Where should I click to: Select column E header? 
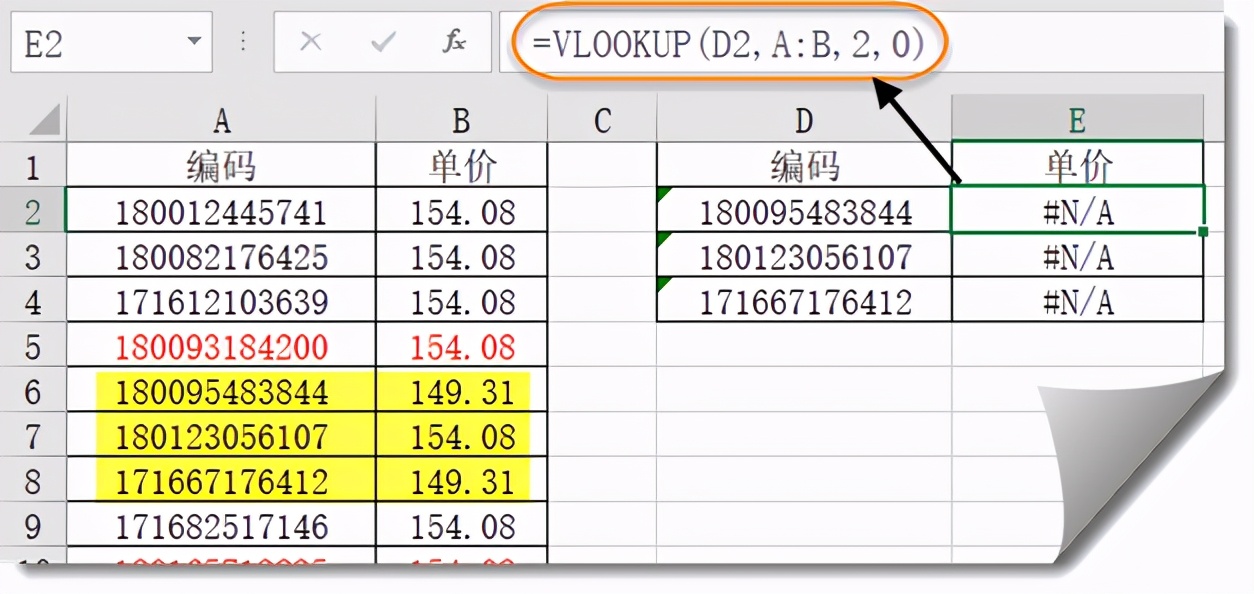point(1075,120)
